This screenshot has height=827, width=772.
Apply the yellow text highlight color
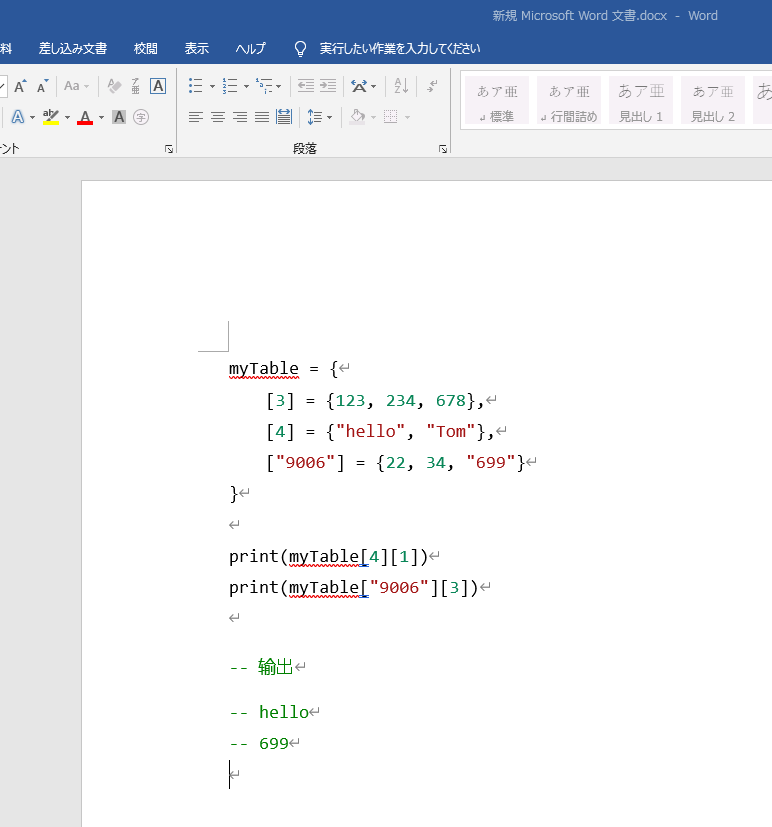[x=51, y=117]
